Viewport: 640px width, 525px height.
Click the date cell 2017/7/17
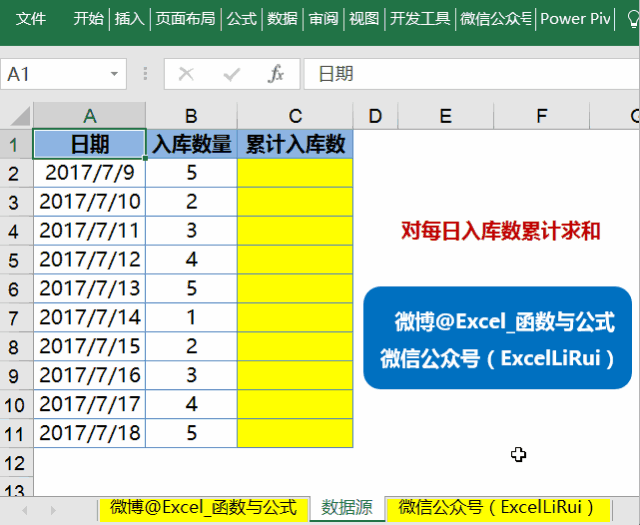coord(89,404)
